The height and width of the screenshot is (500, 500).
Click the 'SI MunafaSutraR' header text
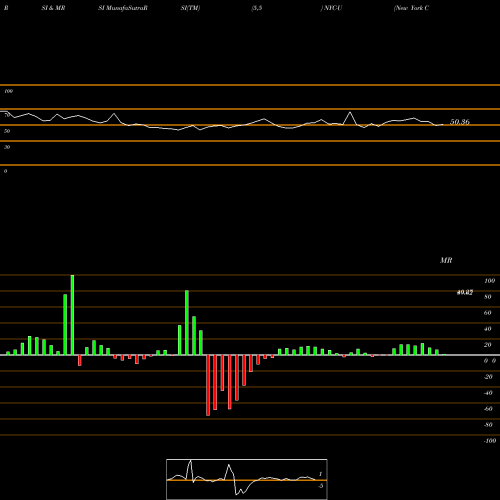pos(123,8)
